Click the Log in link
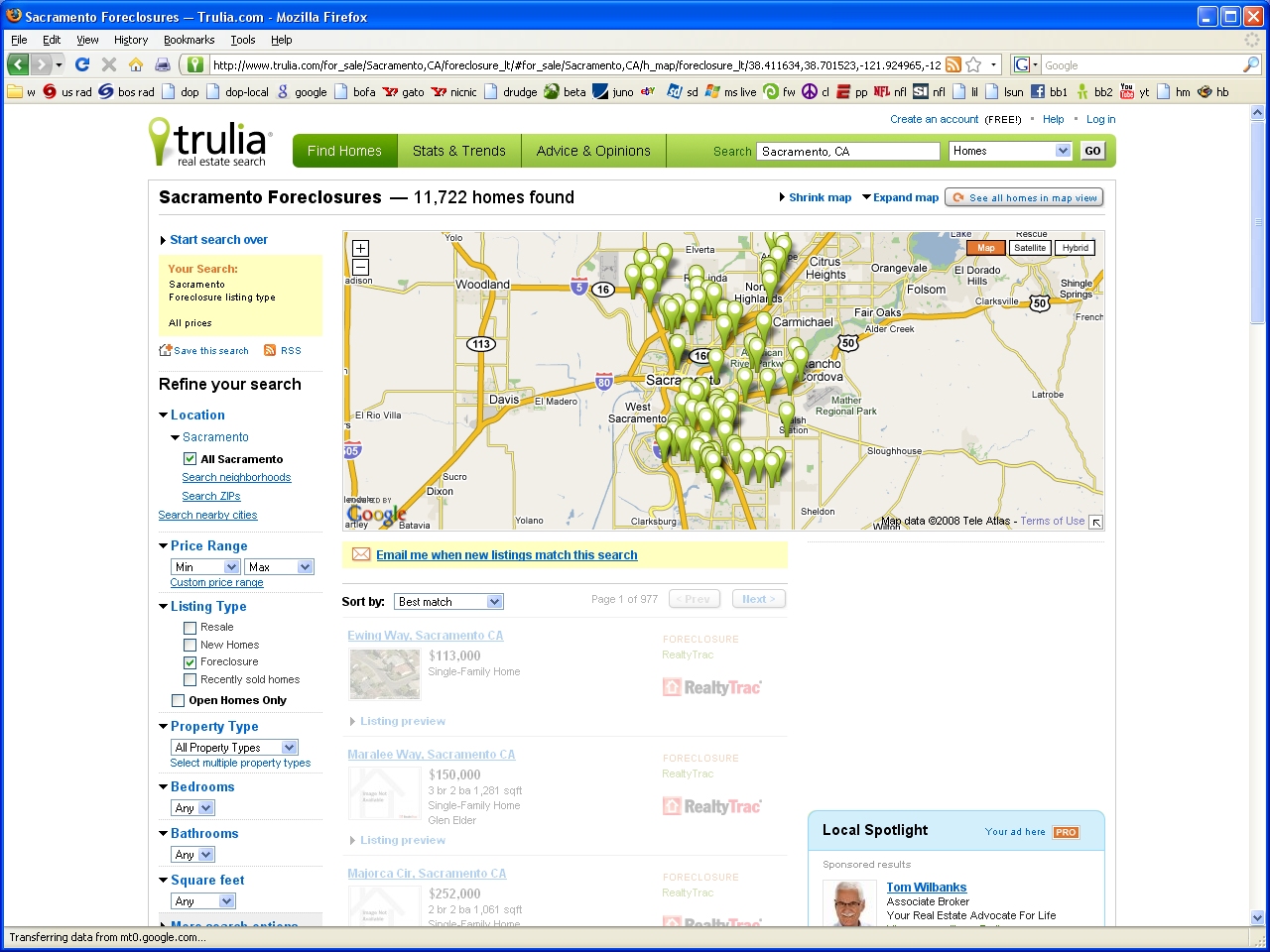The height and width of the screenshot is (952, 1270). (x=1100, y=119)
